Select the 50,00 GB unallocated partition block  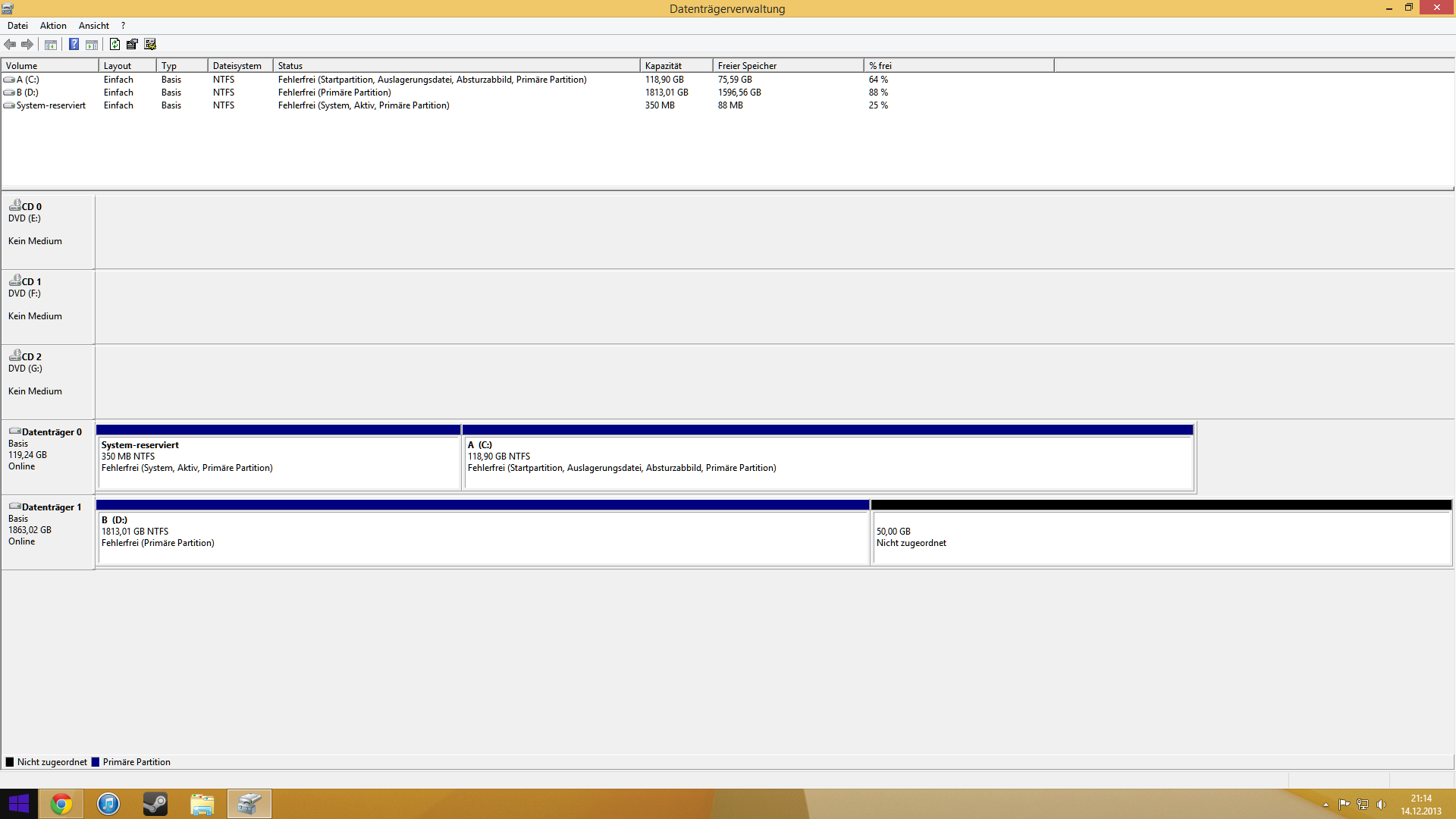pyautogui.click(x=1160, y=537)
